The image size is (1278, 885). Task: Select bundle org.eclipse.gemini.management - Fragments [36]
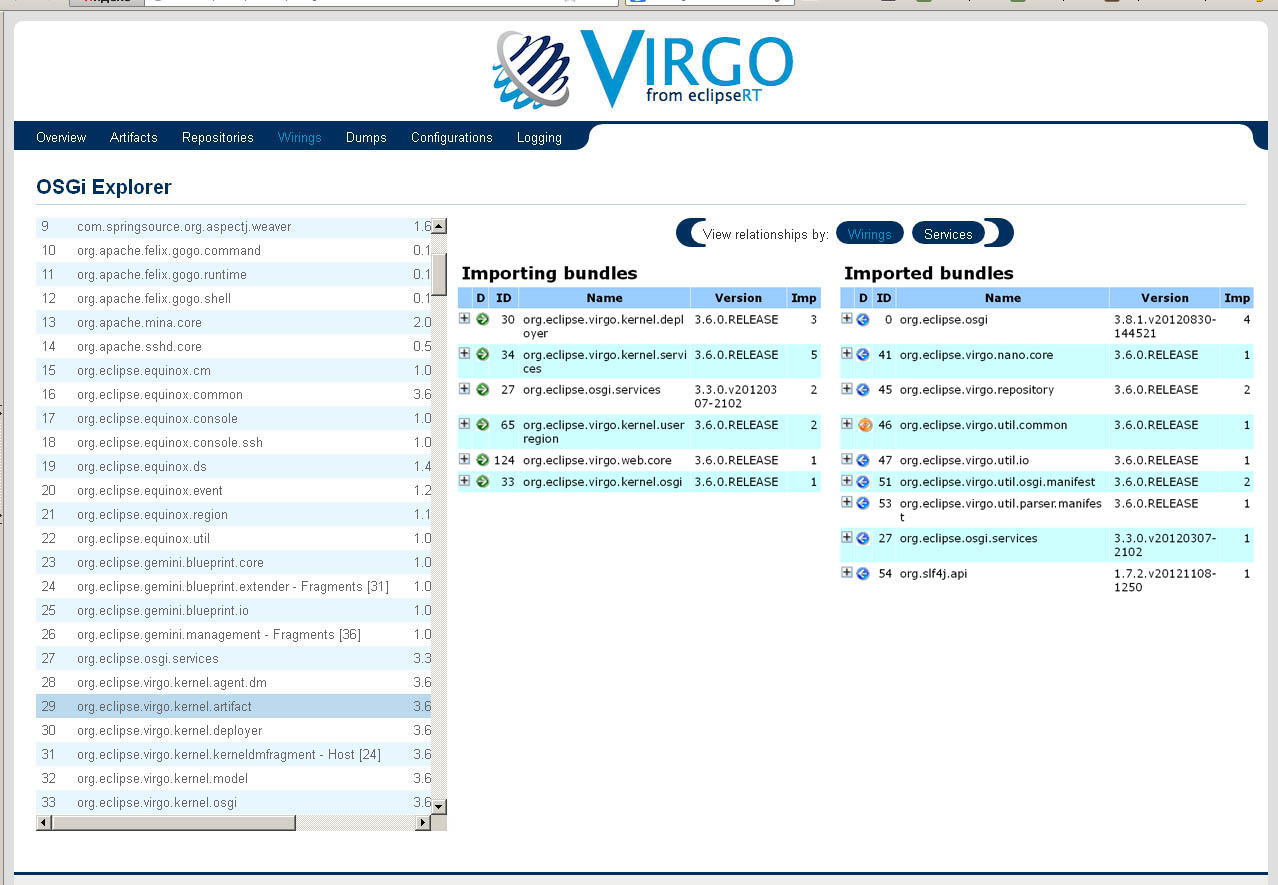coord(233,634)
